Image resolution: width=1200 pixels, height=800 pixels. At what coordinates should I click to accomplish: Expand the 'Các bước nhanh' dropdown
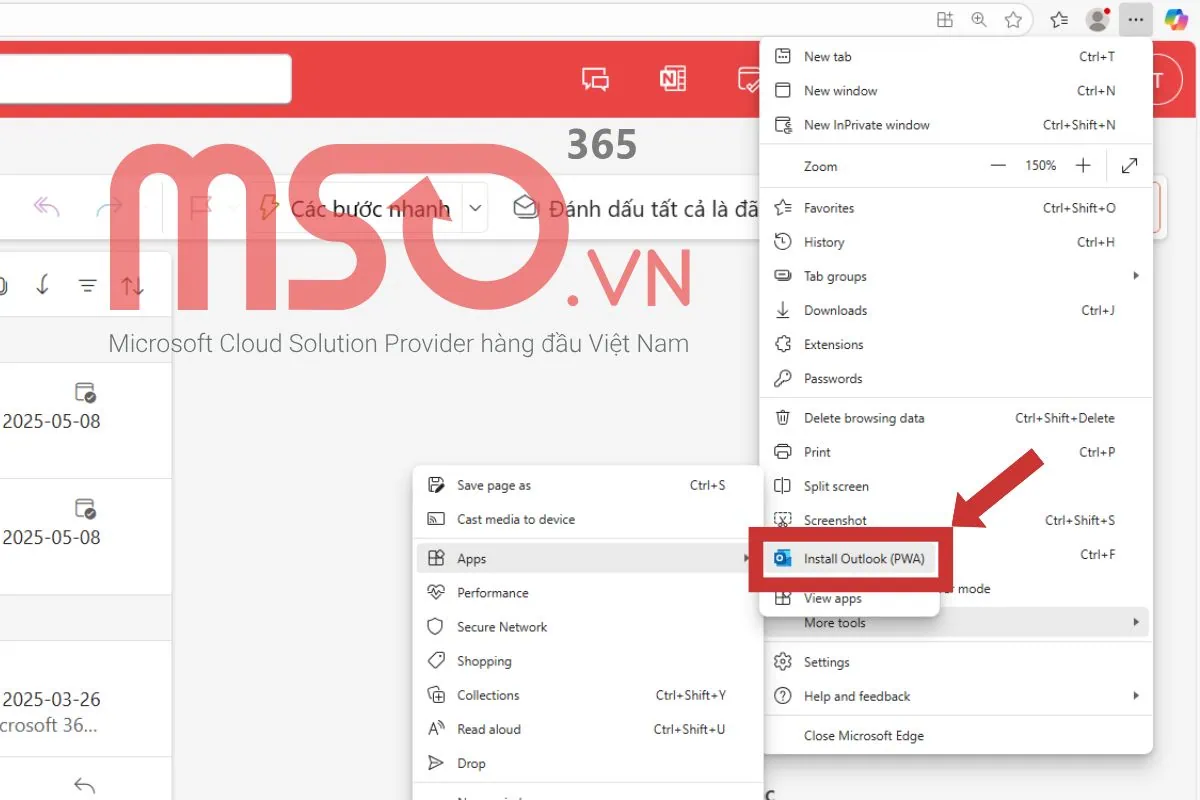pos(475,208)
